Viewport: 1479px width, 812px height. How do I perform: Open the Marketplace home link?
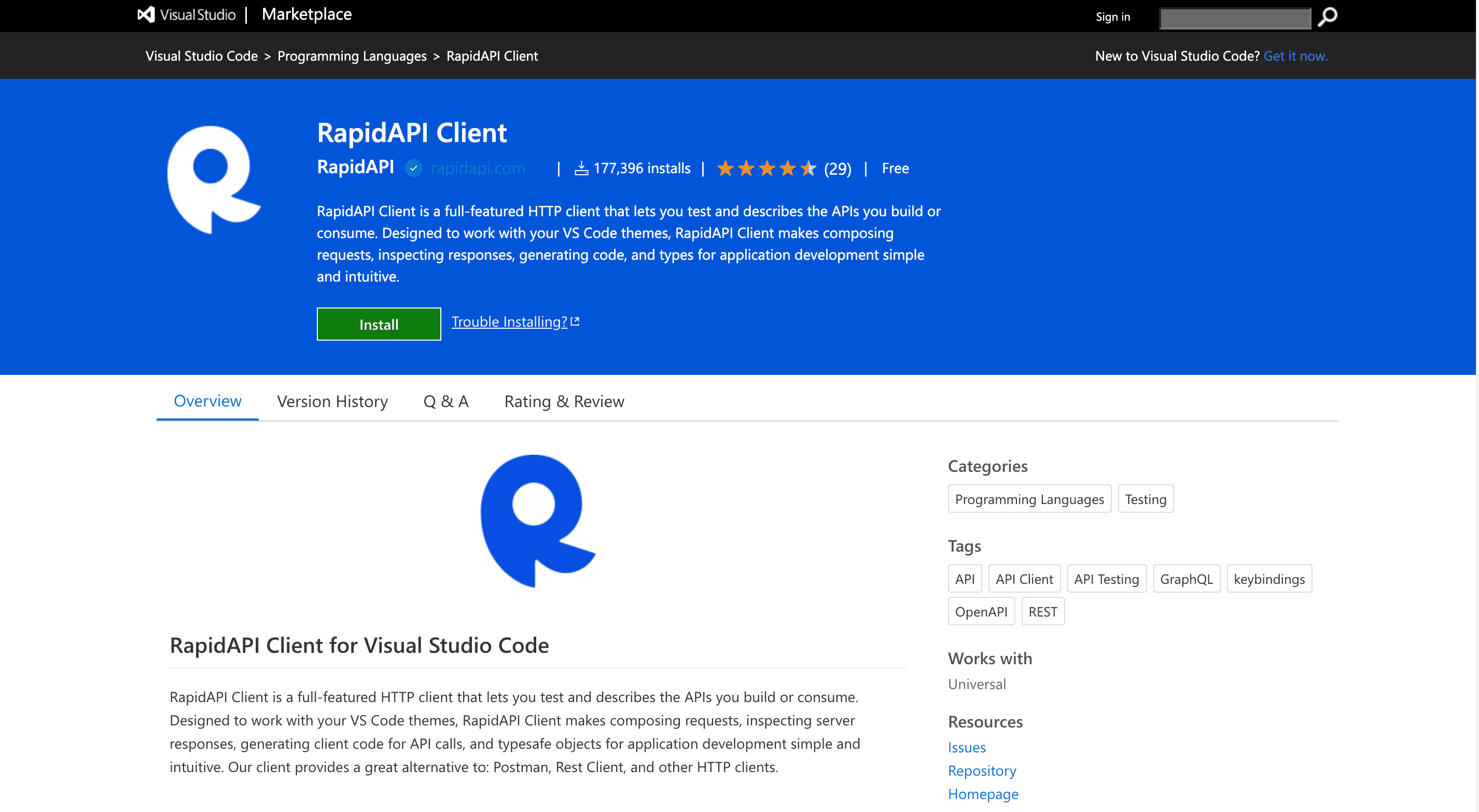pyautogui.click(x=306, y=15)
